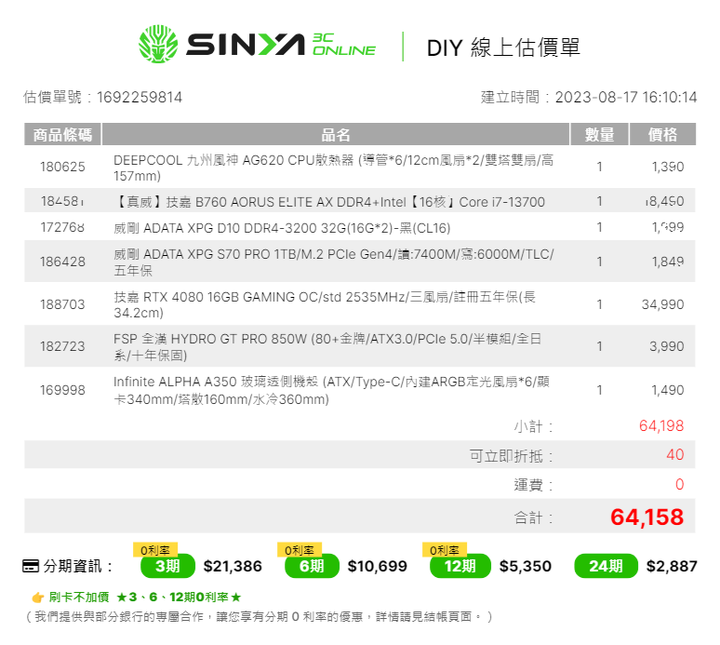Select the 12期 installment badge
The image size is (720, 645).
[460, 566]
